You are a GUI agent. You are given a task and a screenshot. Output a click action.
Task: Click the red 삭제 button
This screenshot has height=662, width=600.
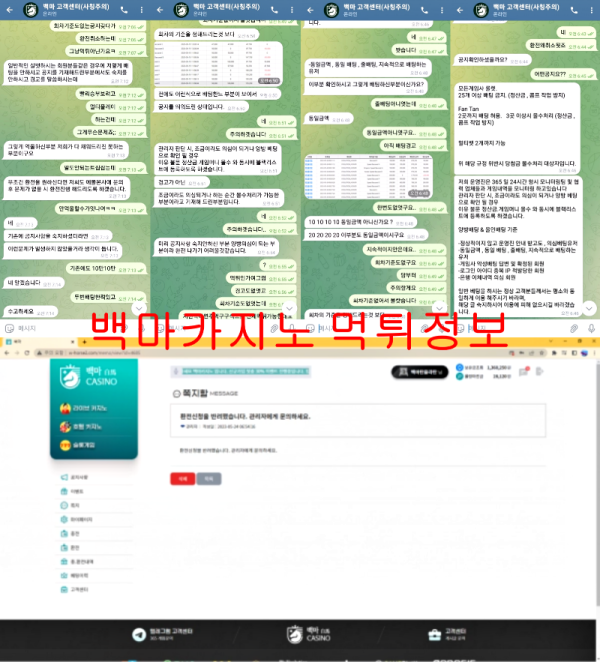pos(182,478)
